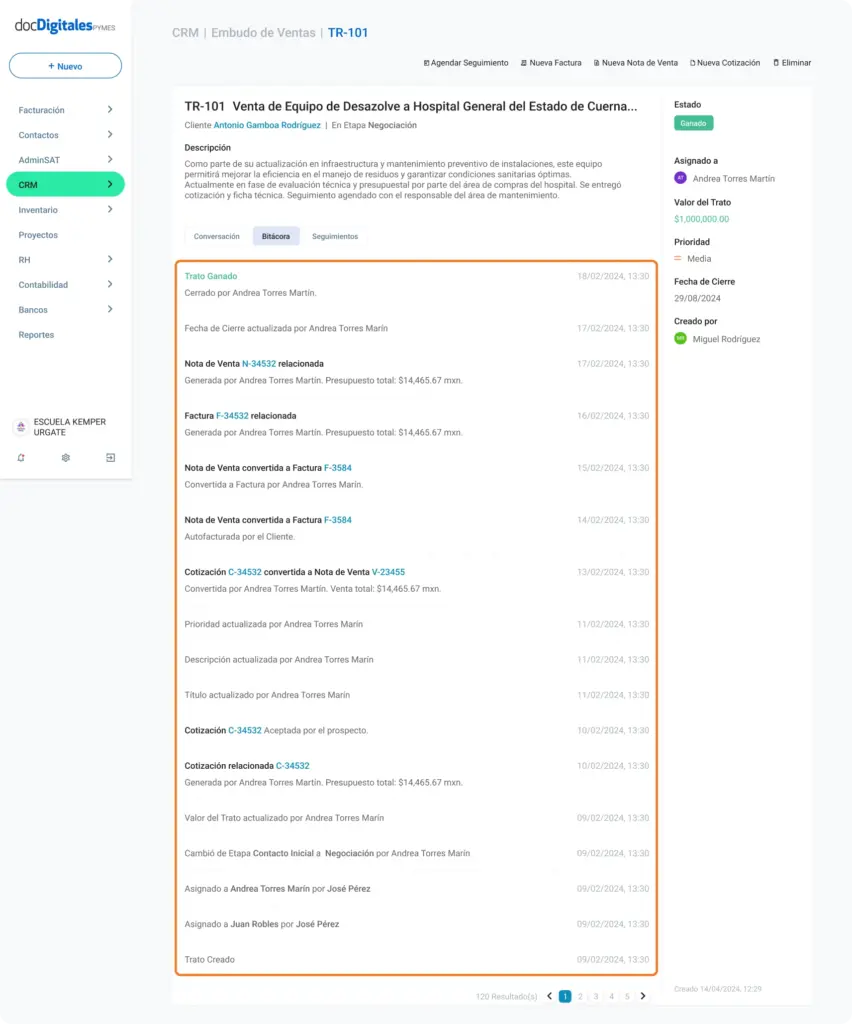Open Proyectos in the sidebar
Image resolution: width=852 pixels, height=1024 pixels.
pos(38,234)
